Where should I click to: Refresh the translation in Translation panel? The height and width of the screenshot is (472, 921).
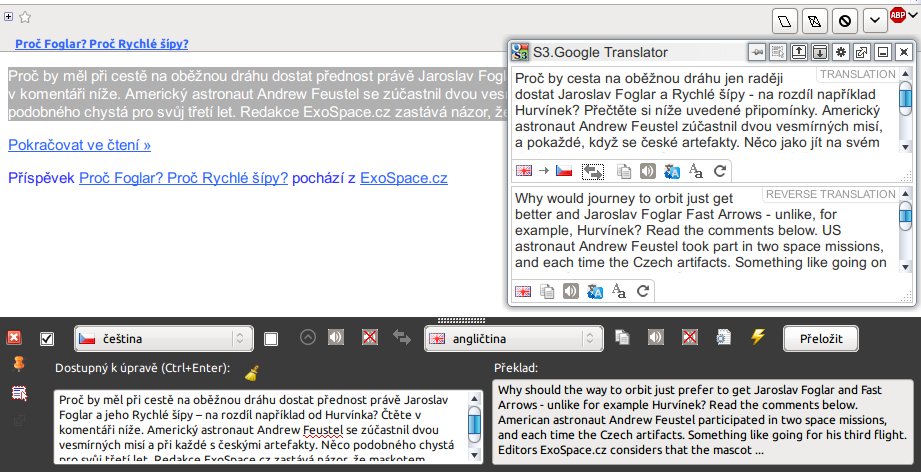coord(720,171)
